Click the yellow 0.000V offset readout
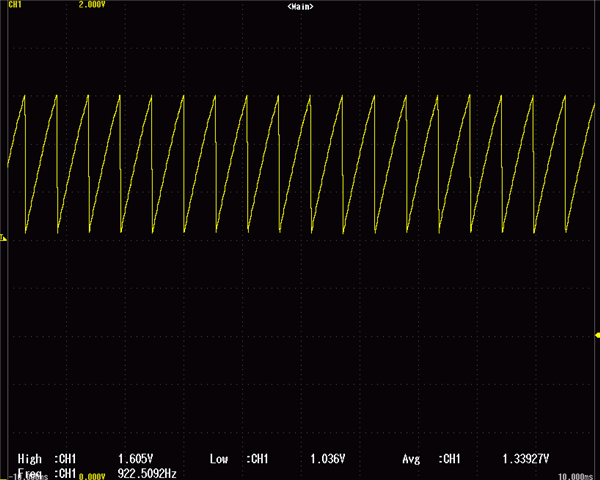Screen dimensions: 600x480 tap(92, 477)
